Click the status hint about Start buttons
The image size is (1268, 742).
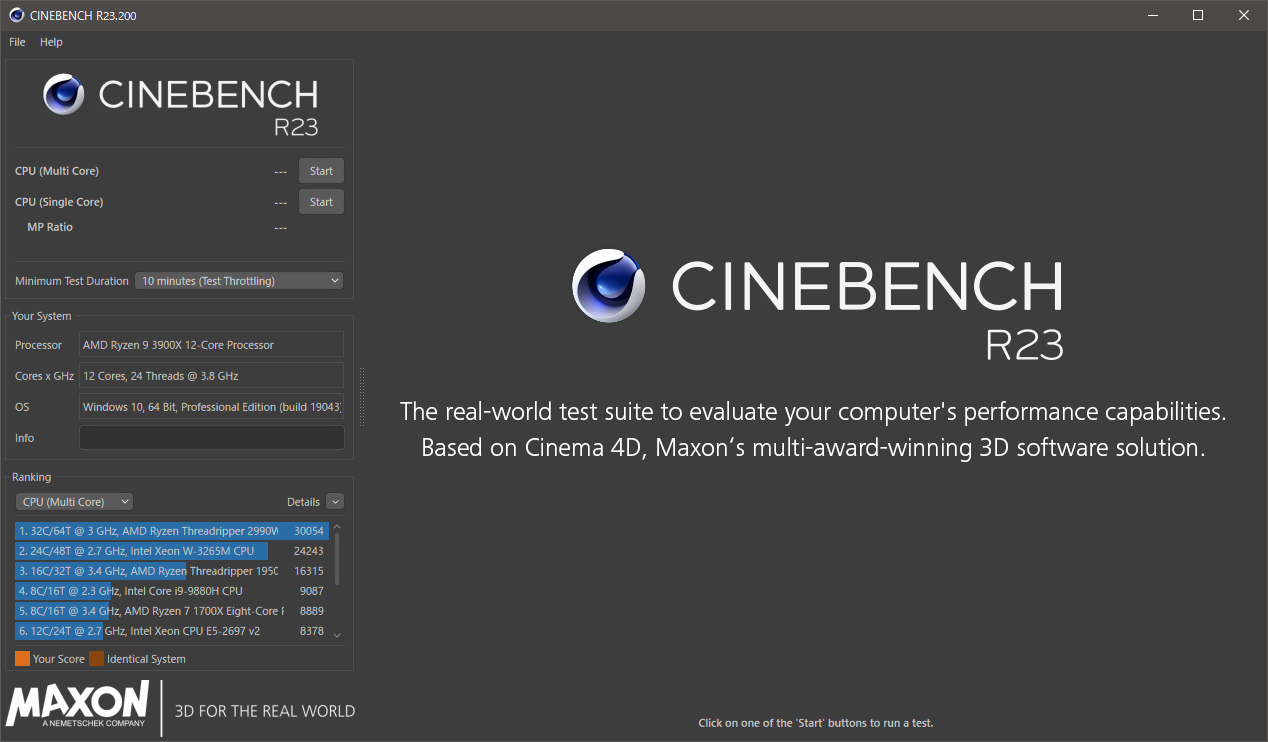[815, 723]
